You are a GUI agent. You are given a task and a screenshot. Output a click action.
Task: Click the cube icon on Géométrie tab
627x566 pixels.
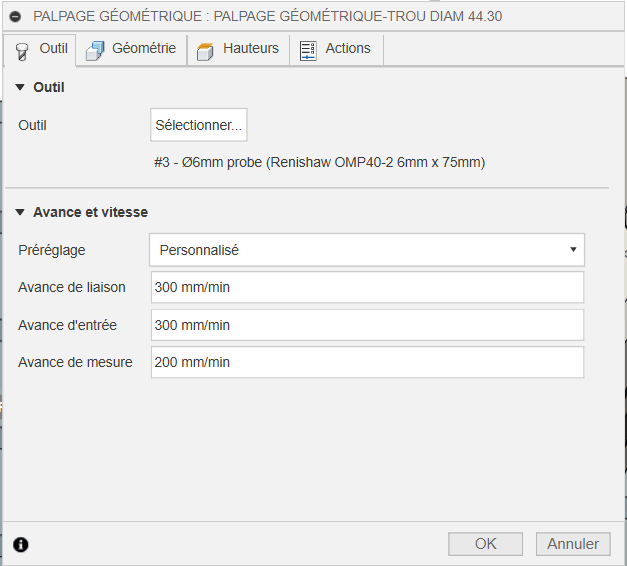(x=95, y=50)
